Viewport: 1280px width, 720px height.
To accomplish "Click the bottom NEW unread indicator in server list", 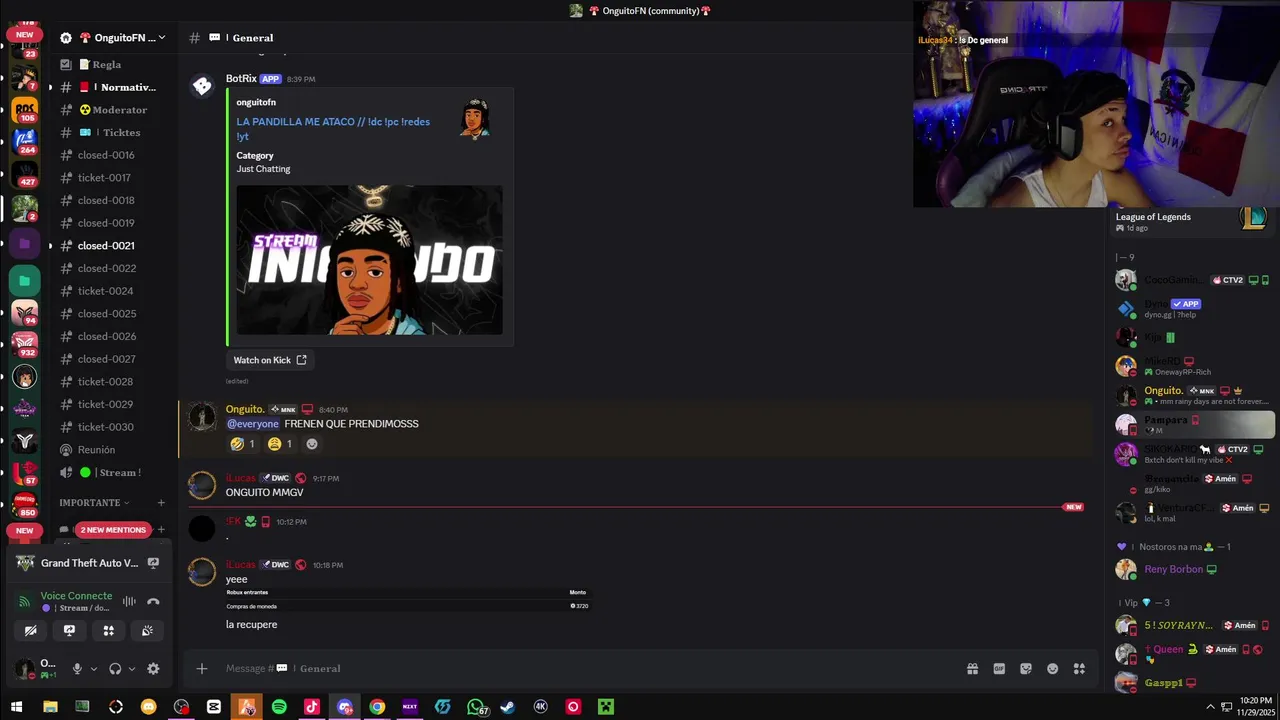I will point(24,530).
